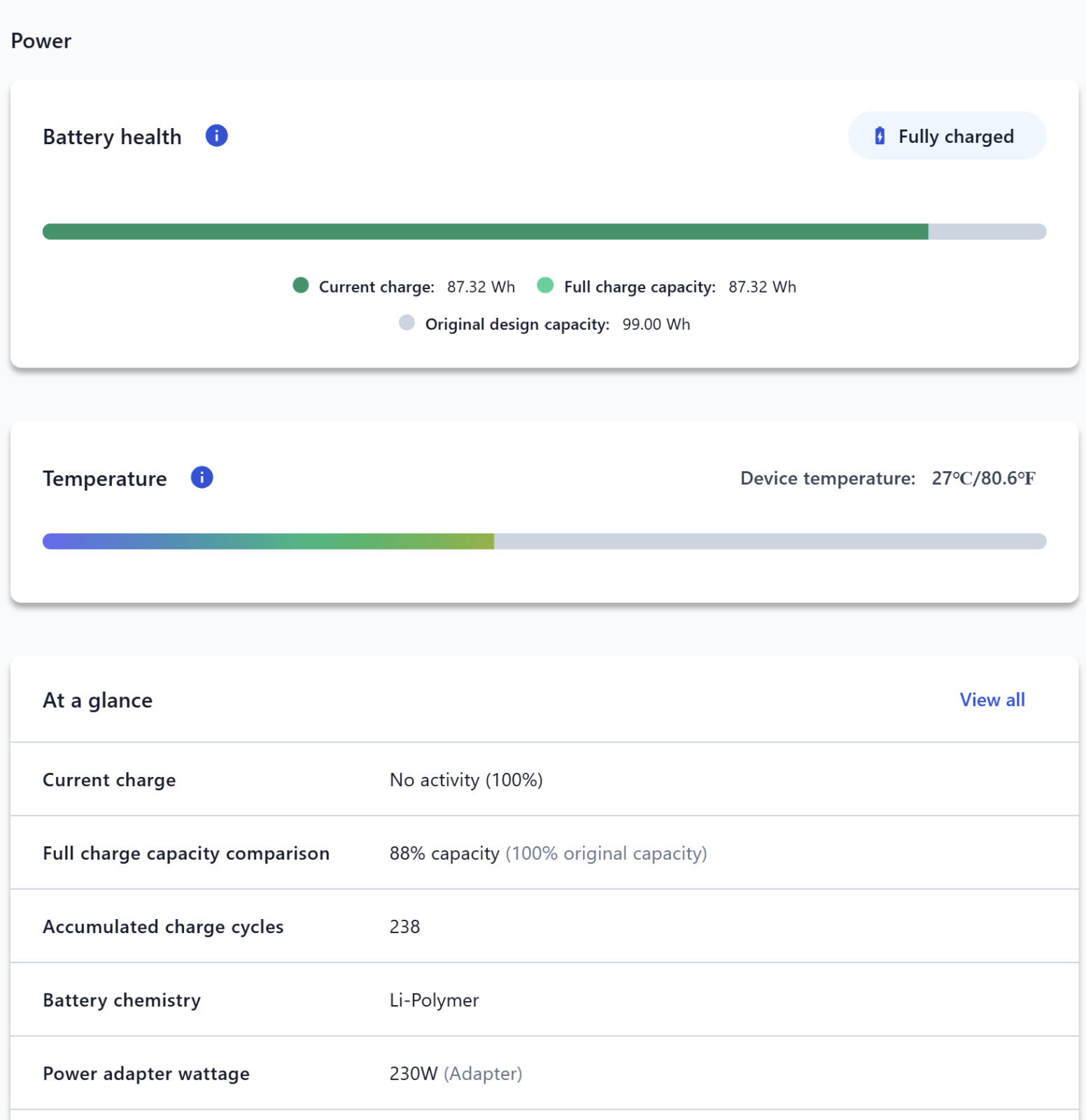Click the Battery health info icon
Image resolution: width=1086 pixels, height=1120 pixels.
tap(216, 136)
